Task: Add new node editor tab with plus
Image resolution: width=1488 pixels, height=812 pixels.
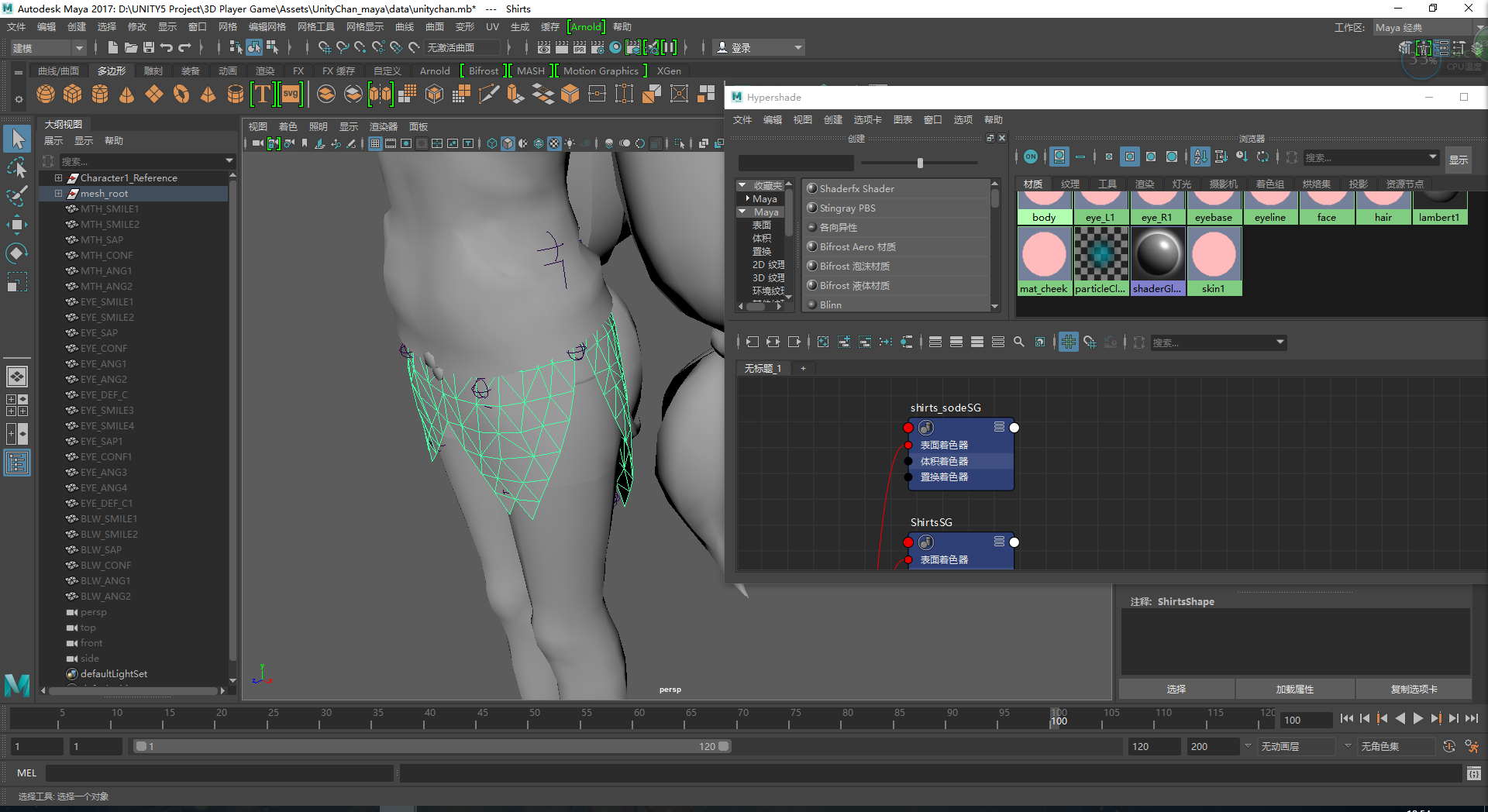Action: [803, 368]
